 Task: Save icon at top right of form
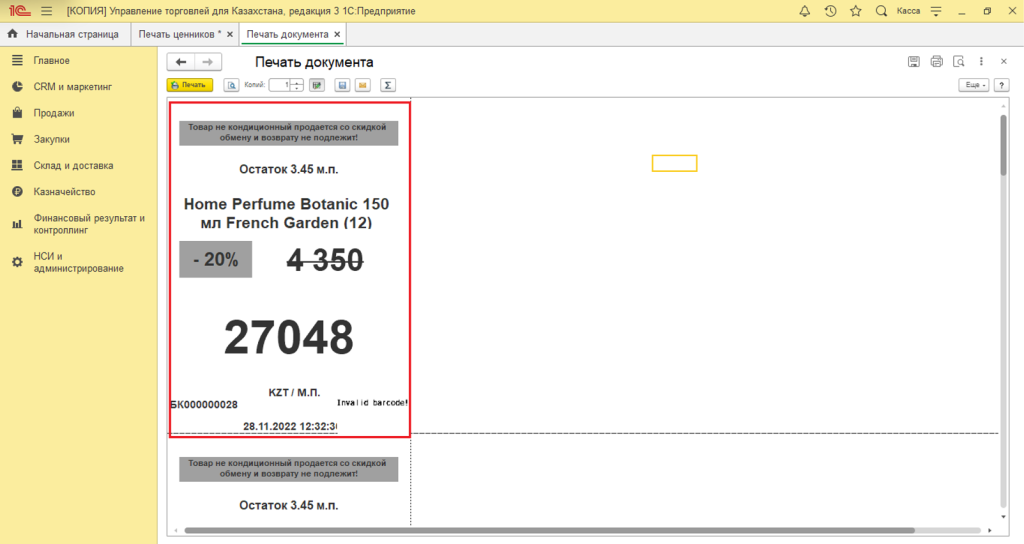(x=914, y=61)
